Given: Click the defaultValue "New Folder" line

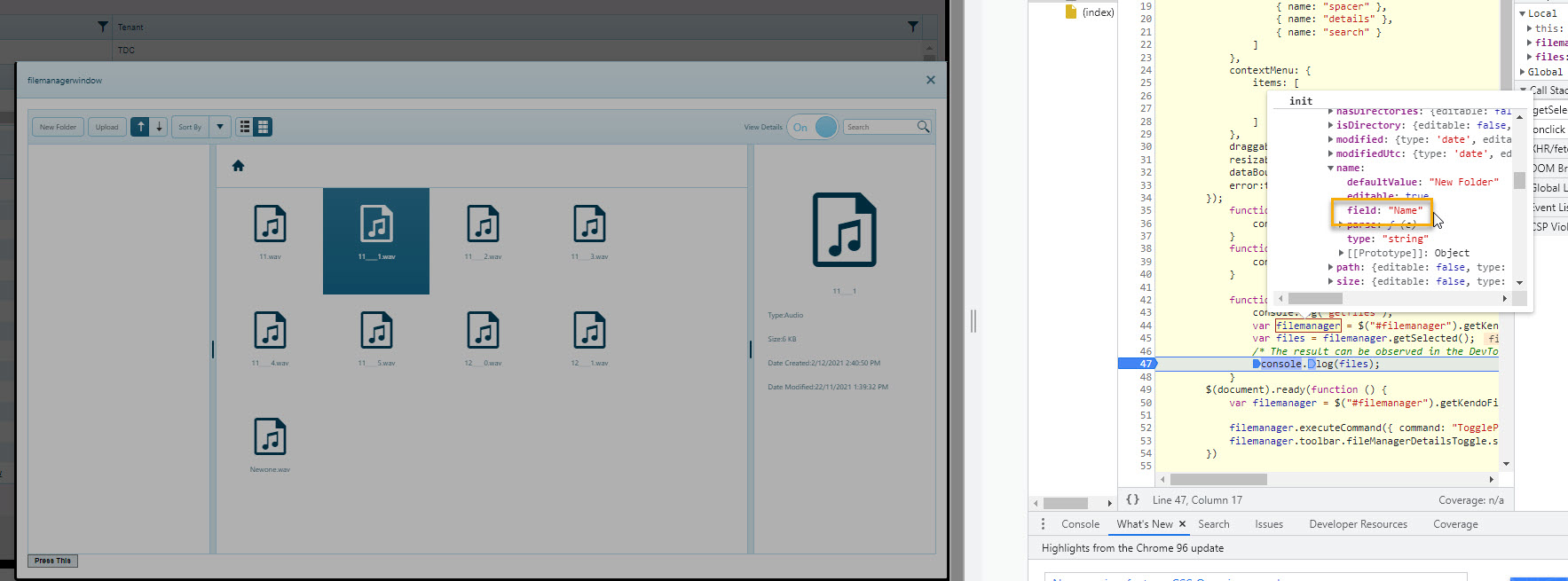Looking at the screenshot, I should [x=1422, y=182].
